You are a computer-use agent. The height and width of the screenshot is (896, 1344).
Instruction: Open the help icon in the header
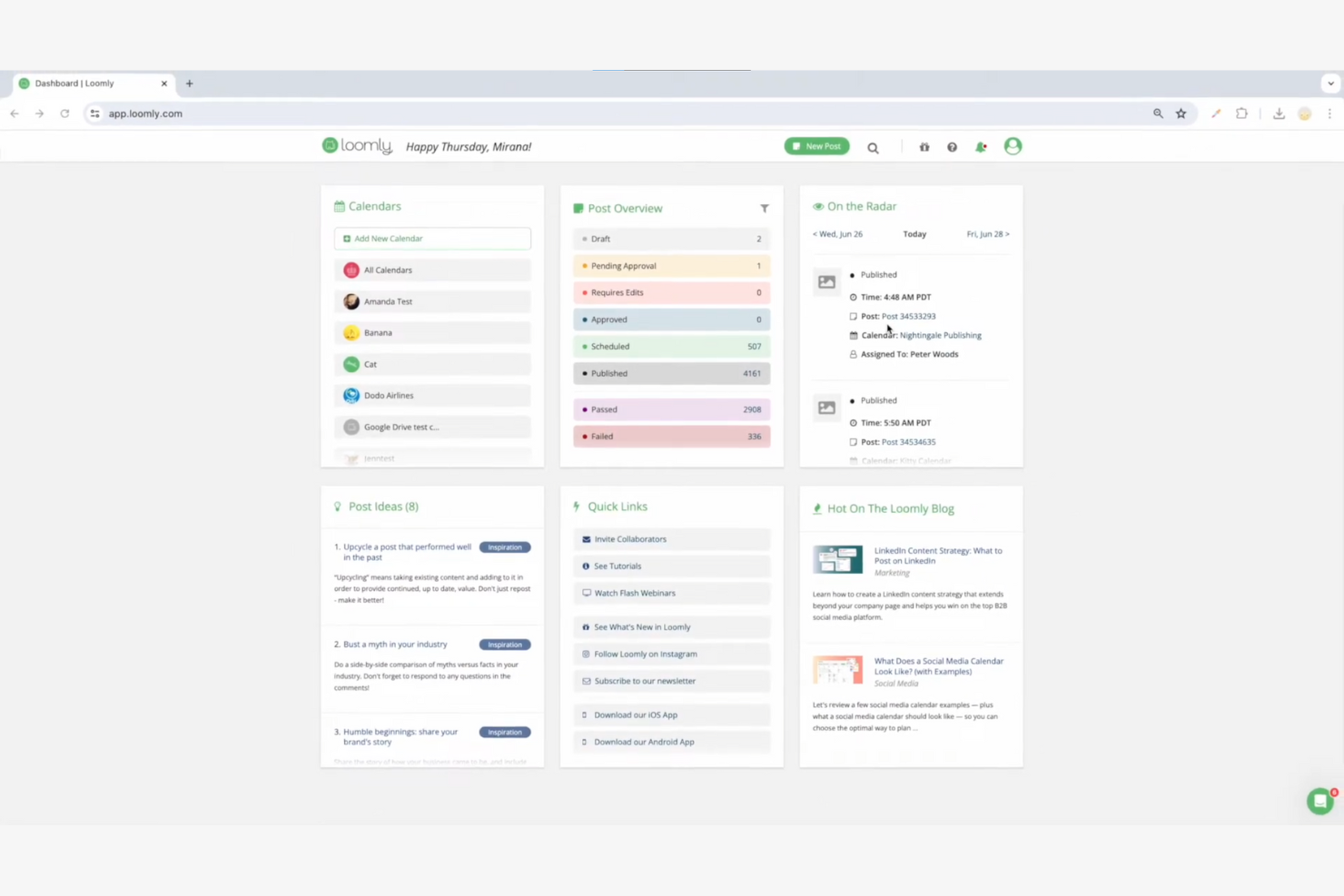952,147
